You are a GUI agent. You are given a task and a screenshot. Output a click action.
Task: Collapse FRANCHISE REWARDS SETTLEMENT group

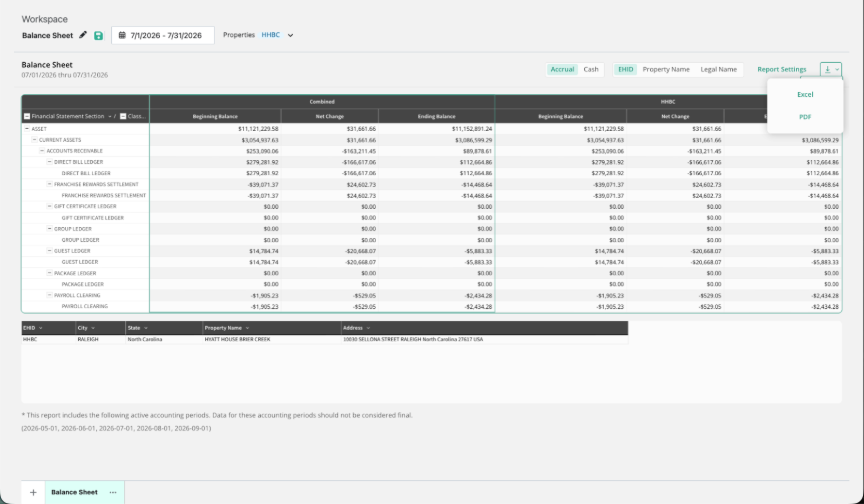(49, 184)
